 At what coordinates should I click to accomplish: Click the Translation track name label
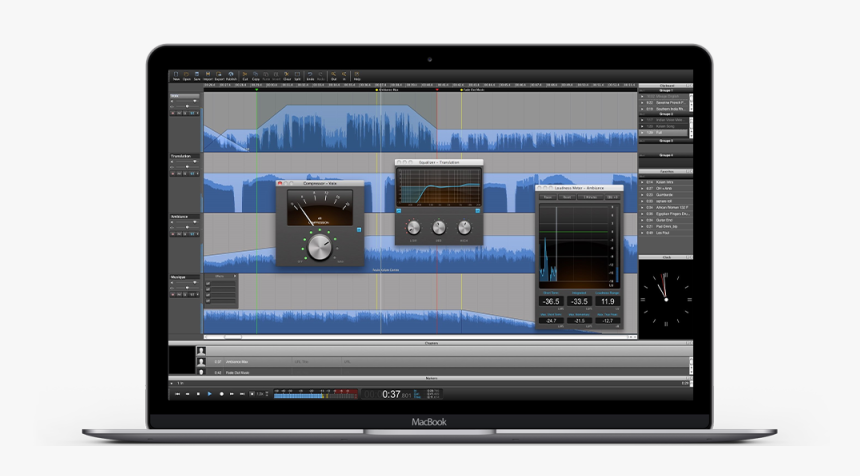(185, 156)
